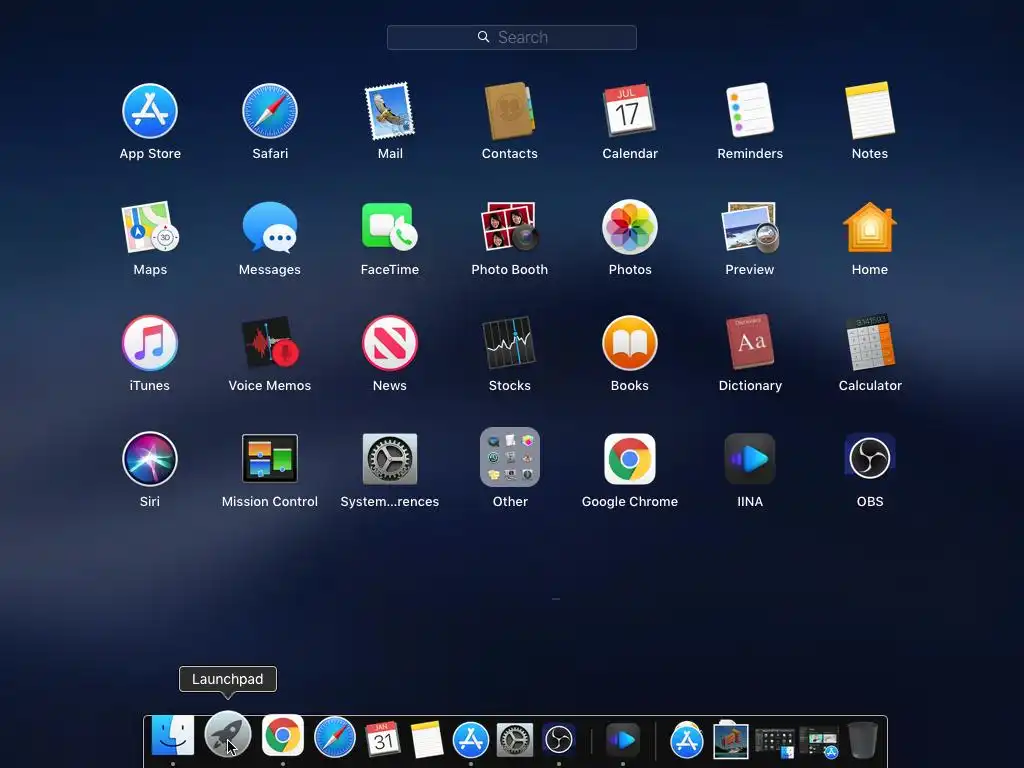Open the Home app
This screenshot has height=768, width=1024.
[x=870, y=227]
